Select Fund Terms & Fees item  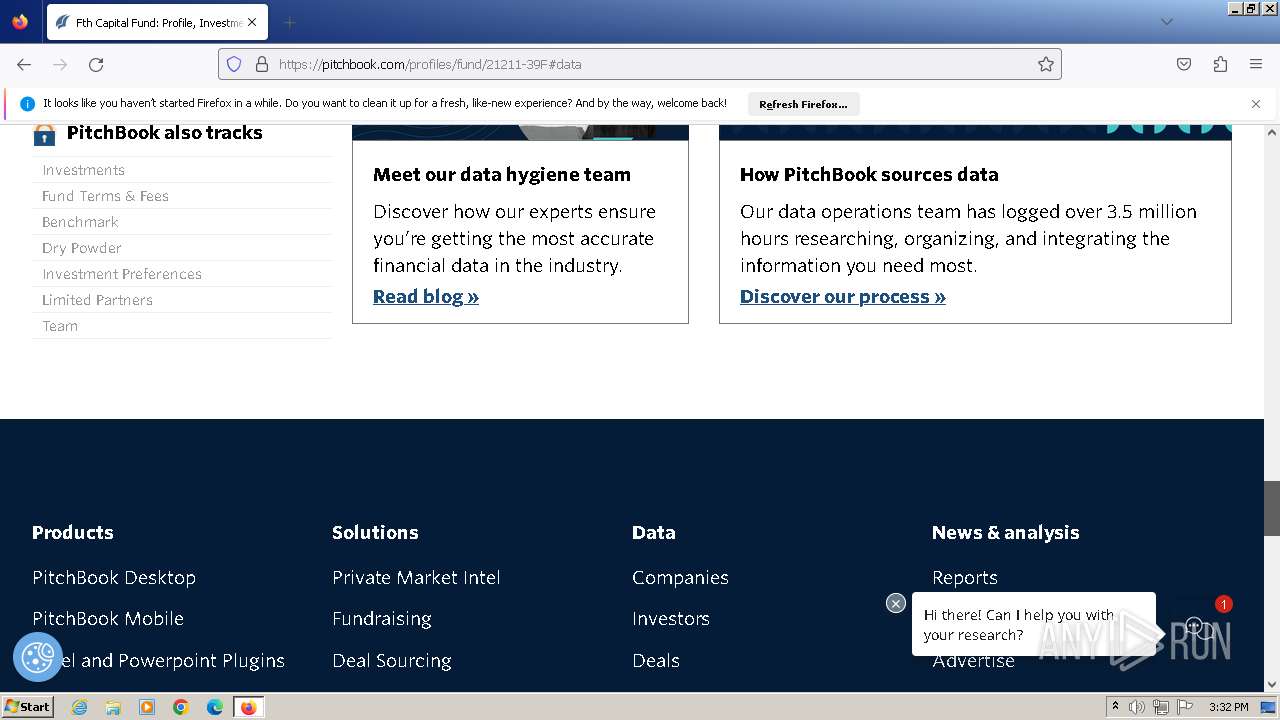(105, 196)
